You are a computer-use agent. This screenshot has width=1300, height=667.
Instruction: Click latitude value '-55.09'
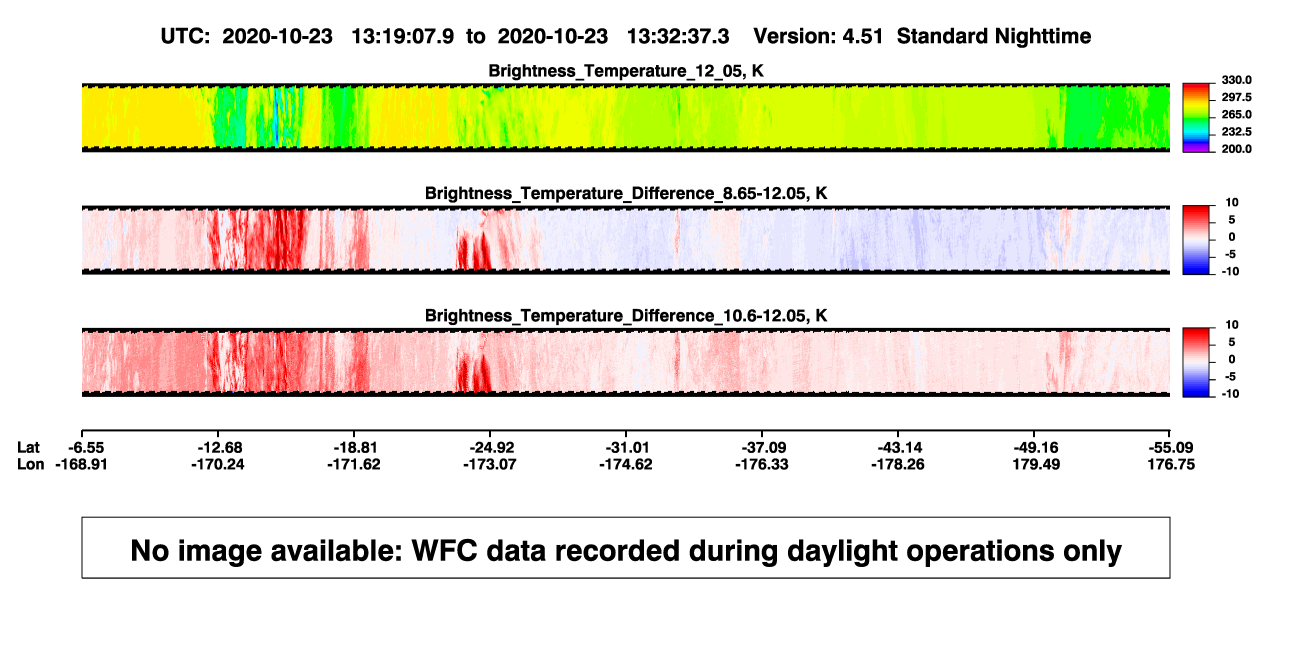pyautogui.click(x=1170, y=447)
